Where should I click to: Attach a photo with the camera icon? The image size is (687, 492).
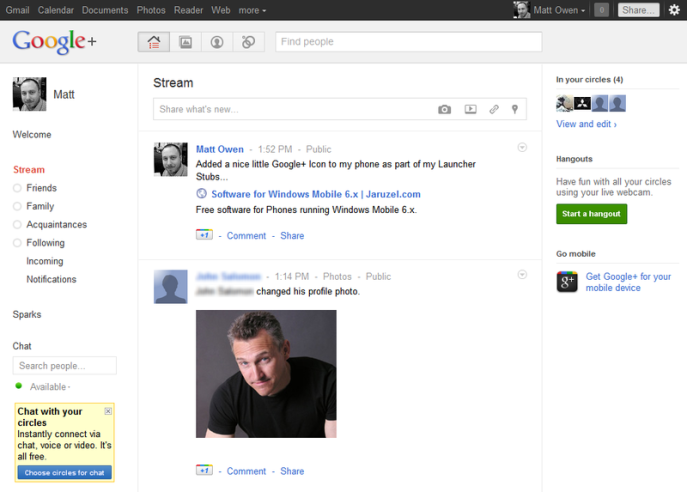tap(444, 109)
